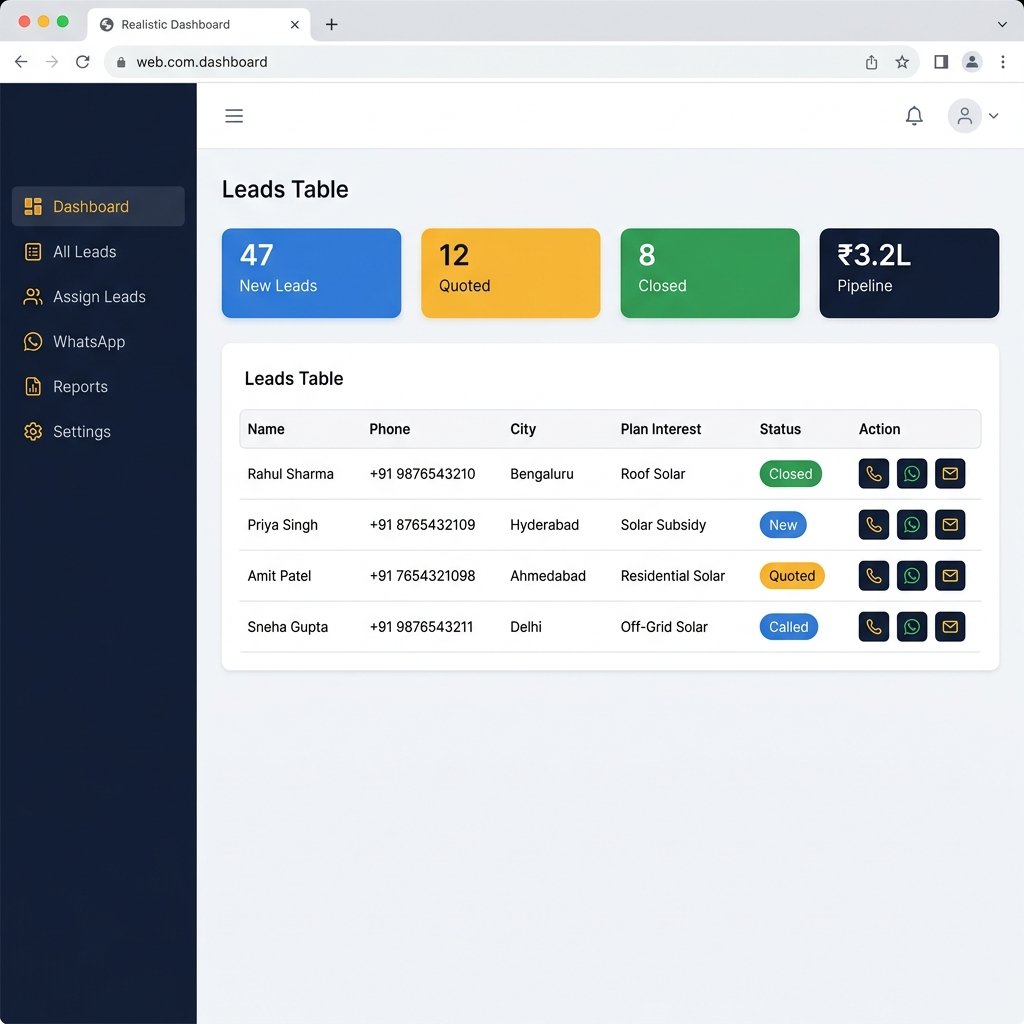
Task: Click the phone call icon for Priya Singh
Action: pos(873,525)
